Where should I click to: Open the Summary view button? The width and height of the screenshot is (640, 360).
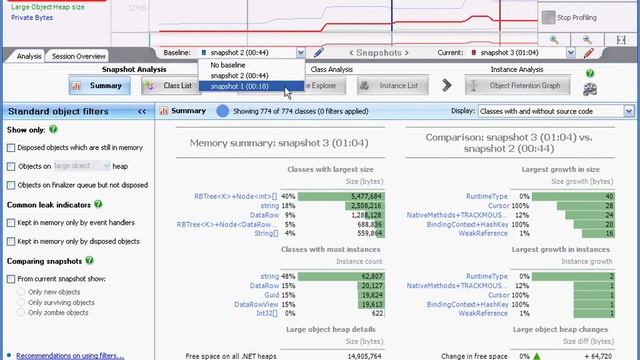tap(100, 86)
